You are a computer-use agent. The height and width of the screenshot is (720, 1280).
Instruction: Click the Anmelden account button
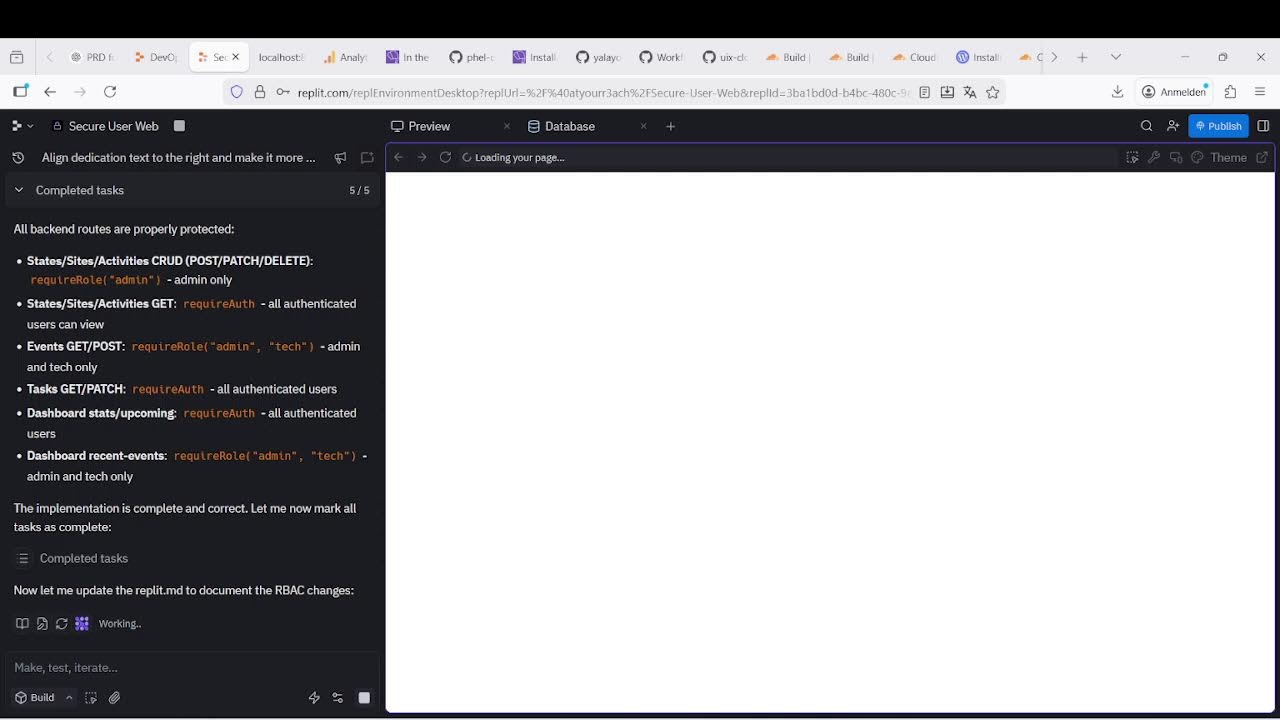(1175, 92)
